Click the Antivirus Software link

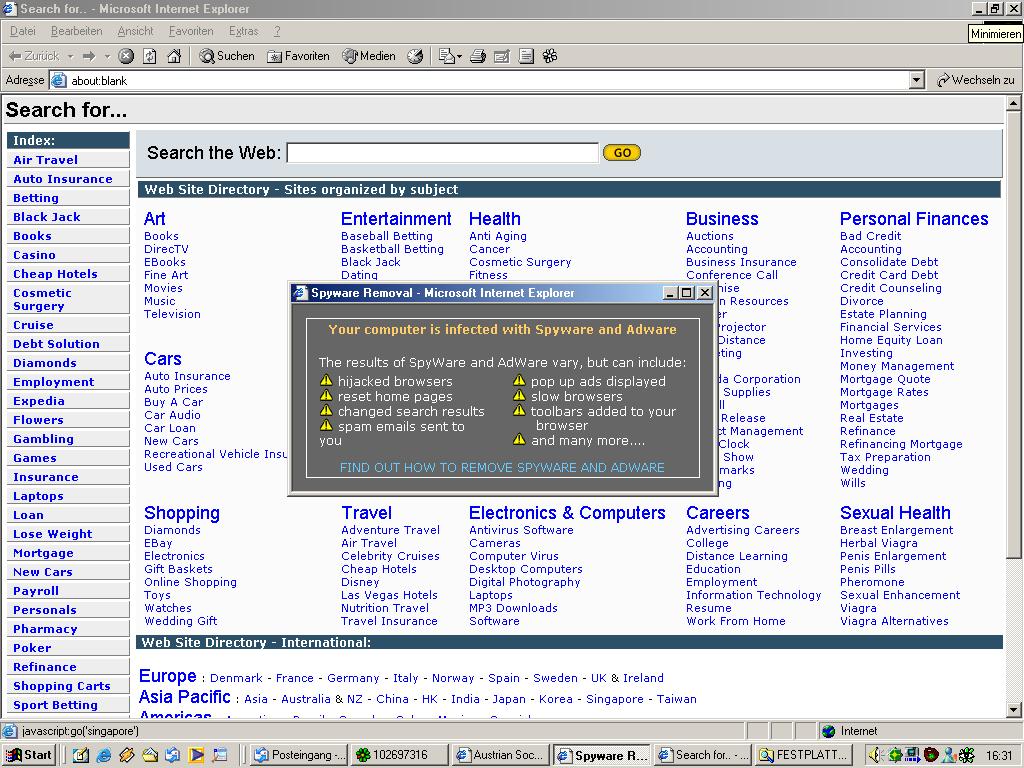click(521, 530)
